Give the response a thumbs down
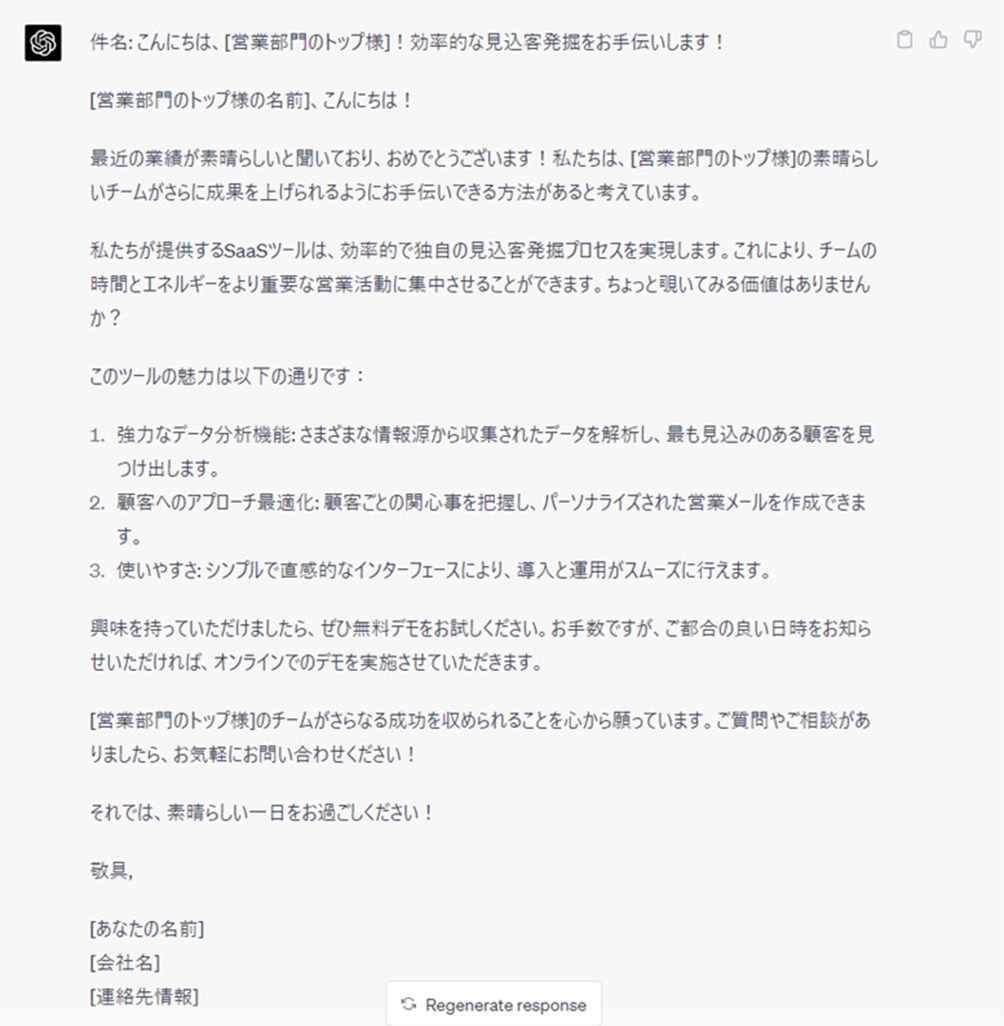The image size is (1004, 1026). (973, 40)
